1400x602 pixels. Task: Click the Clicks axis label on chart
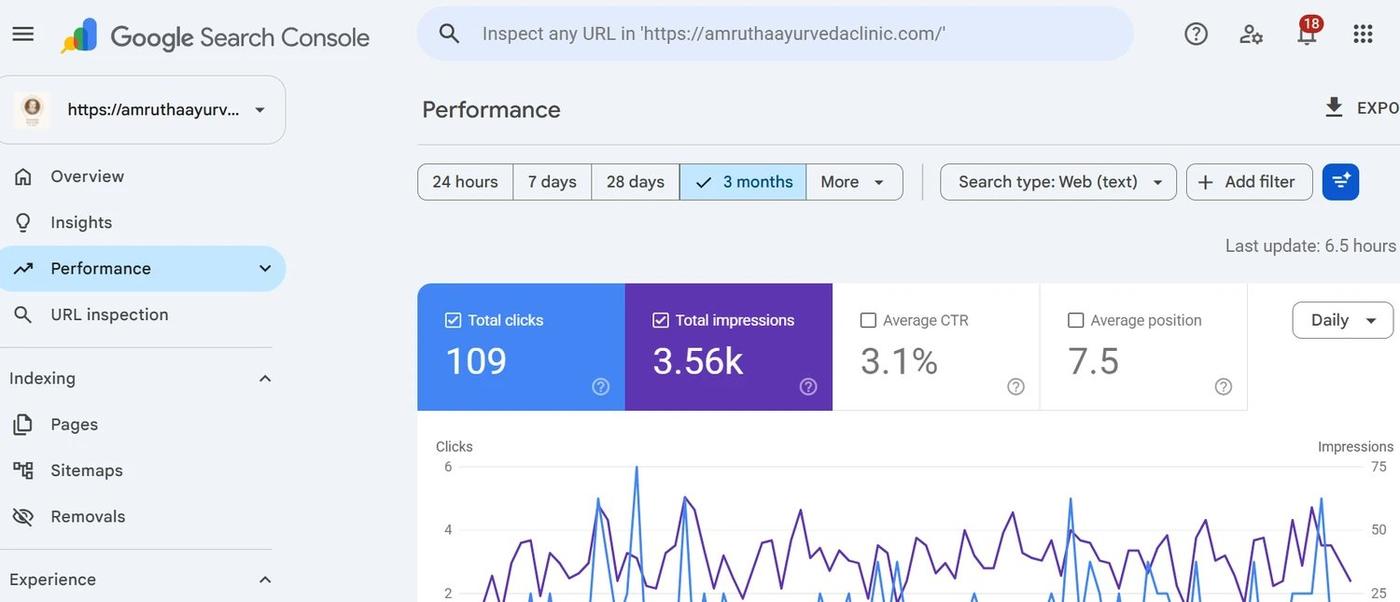point(454,447)
